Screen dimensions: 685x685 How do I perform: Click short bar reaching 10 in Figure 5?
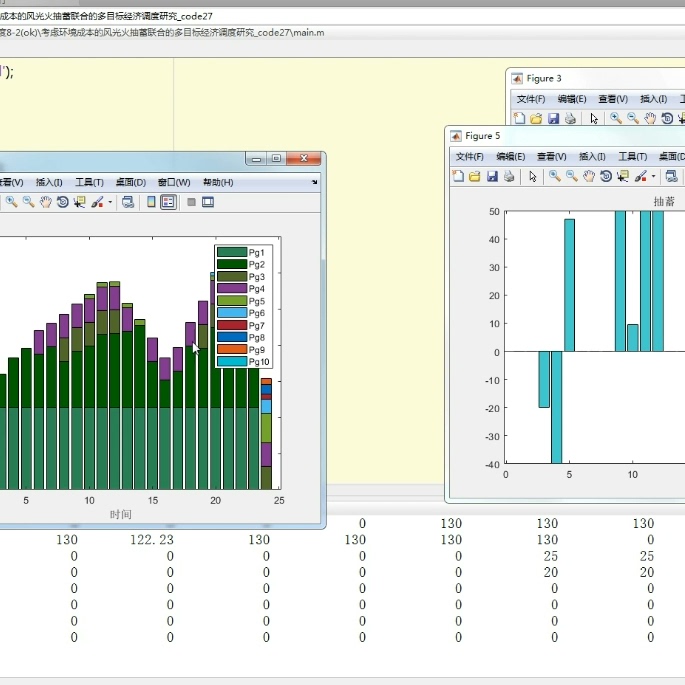pos(633,338)
